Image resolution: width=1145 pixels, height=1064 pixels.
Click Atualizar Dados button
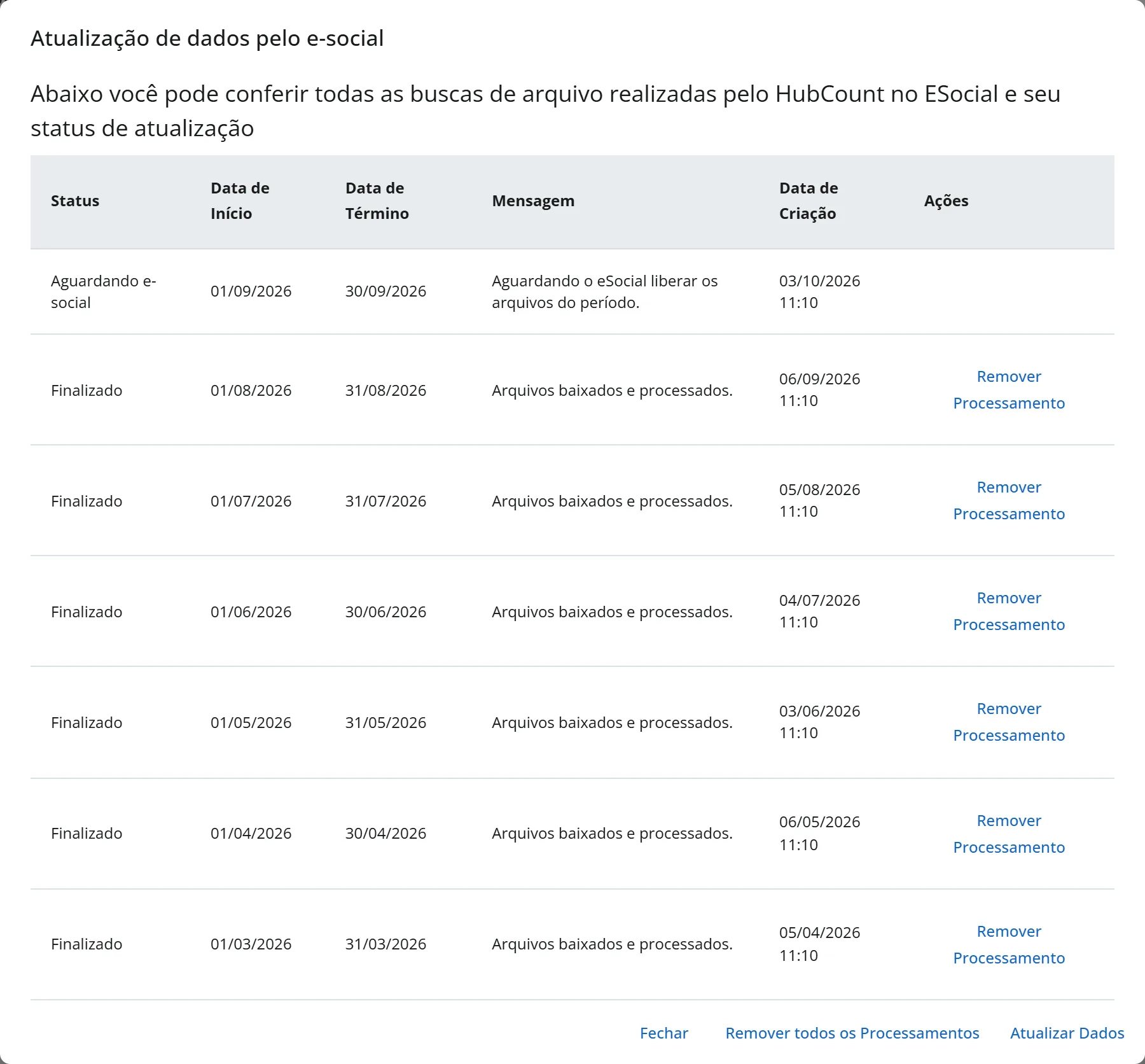[x=1067, y=1033]
